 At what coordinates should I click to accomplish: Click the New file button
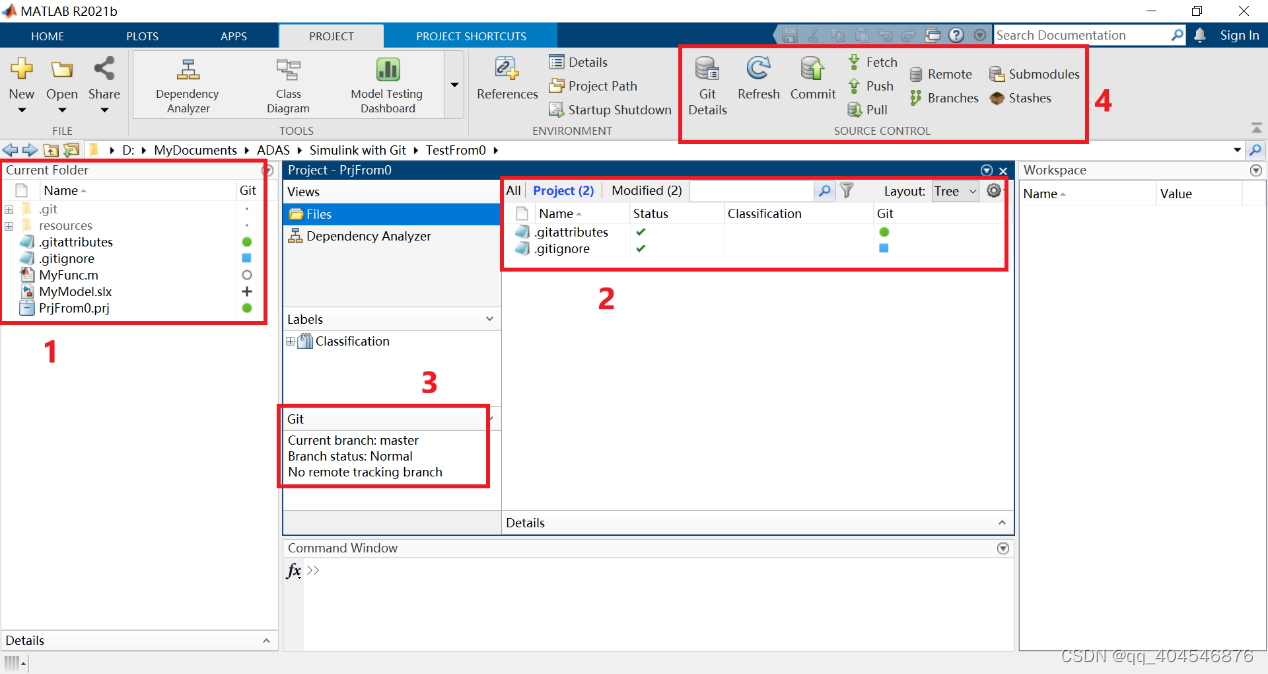pyautogui.click(x=21, y=85)
